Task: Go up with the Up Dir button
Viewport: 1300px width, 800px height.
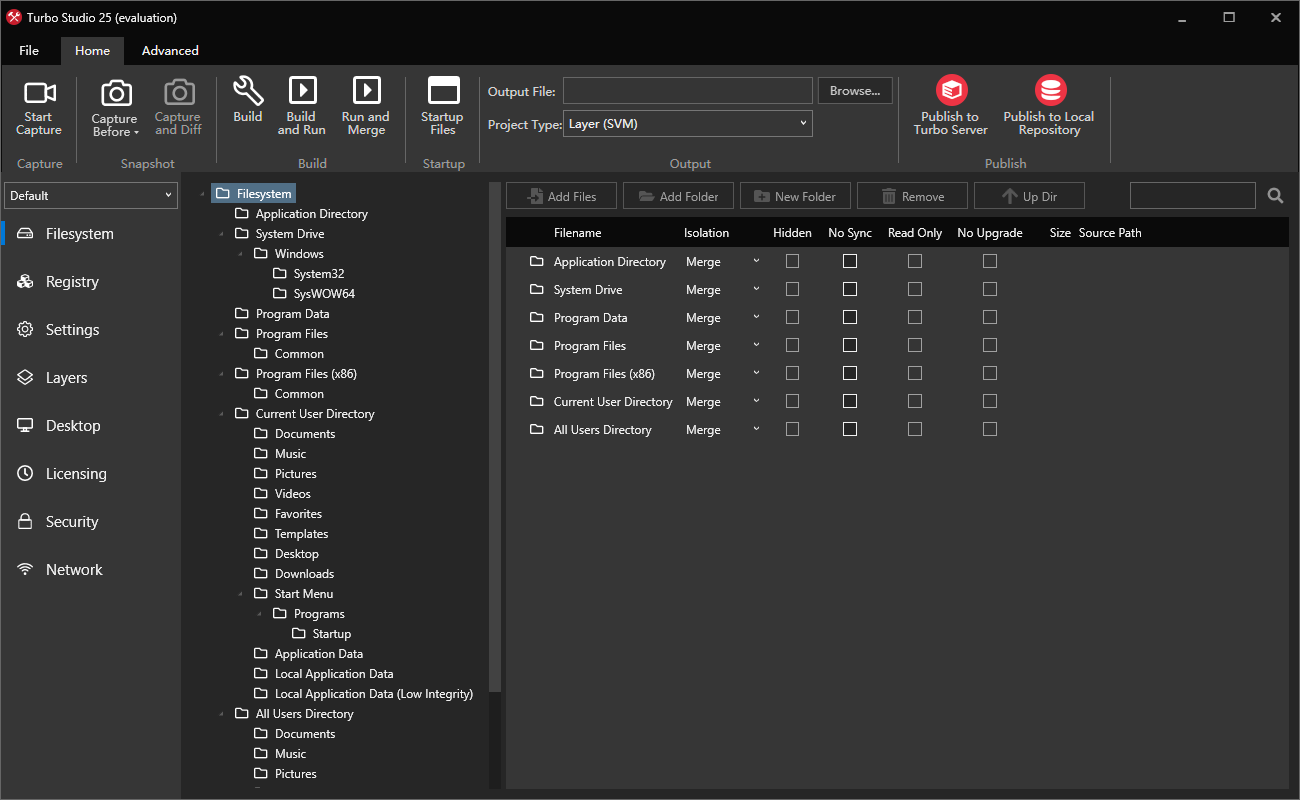Action: pyautogui.click(x=1029, y=196)
